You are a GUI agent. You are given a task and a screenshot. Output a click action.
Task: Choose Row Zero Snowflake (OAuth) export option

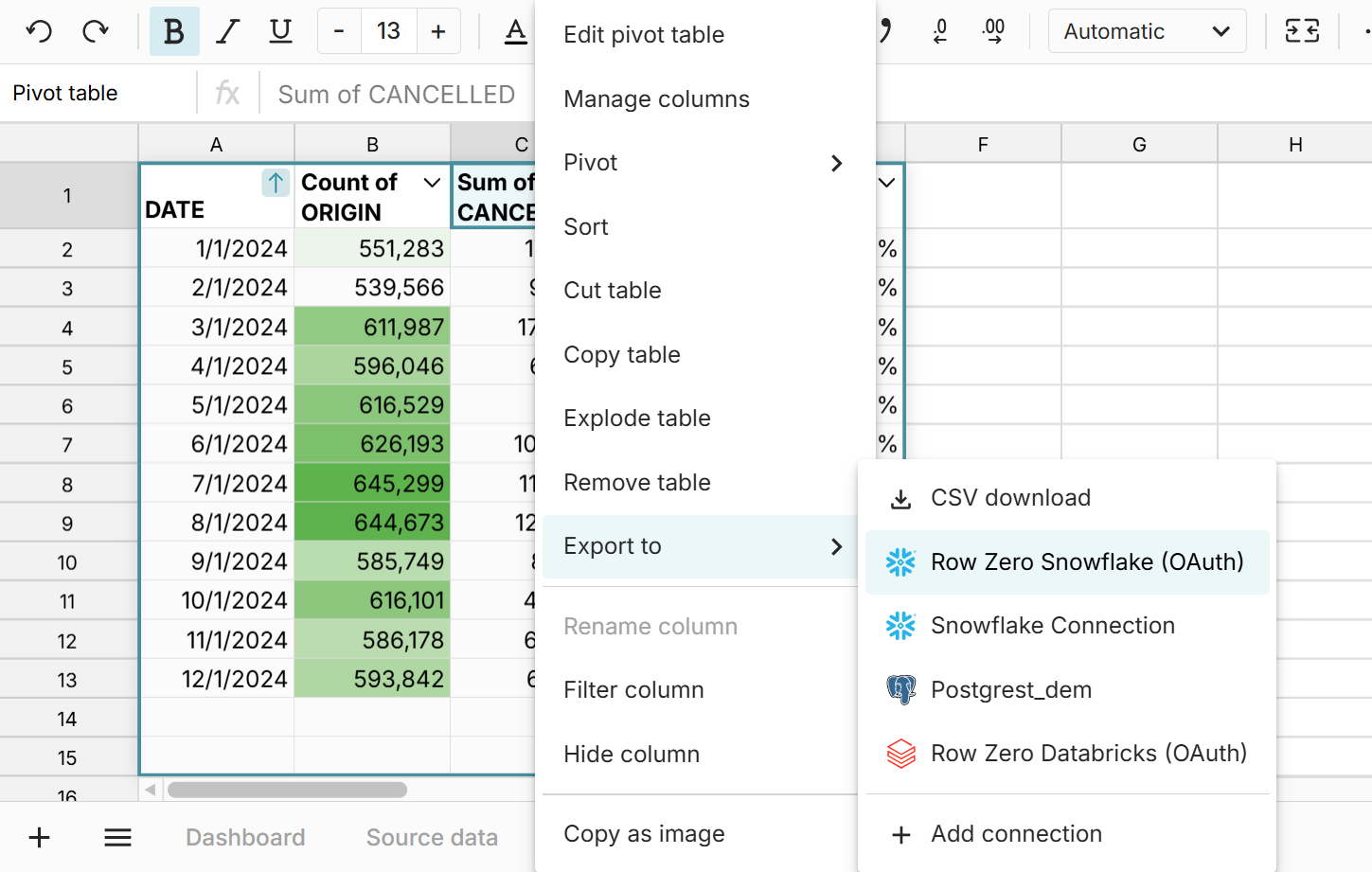pyautogui.click(x=1089, y=561)
